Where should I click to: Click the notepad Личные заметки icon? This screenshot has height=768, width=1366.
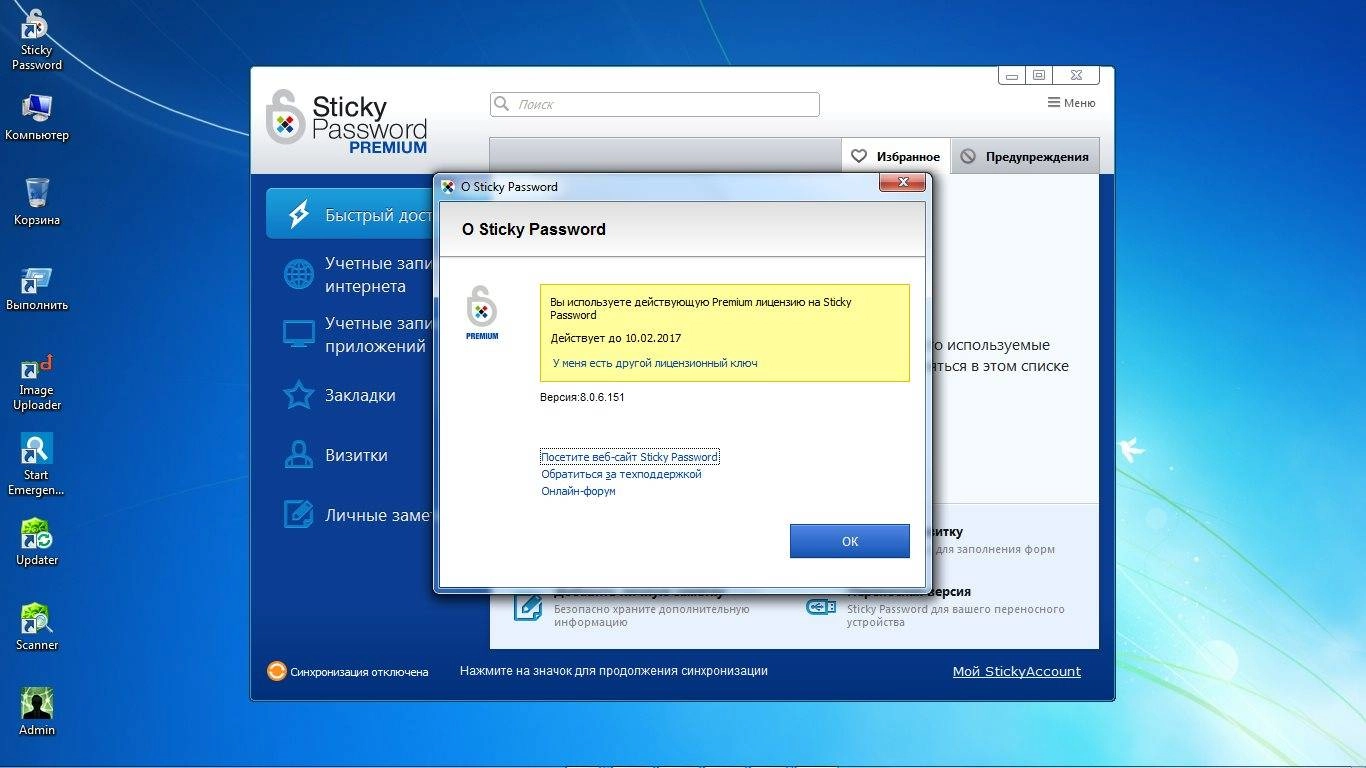[x=299, y=515]
